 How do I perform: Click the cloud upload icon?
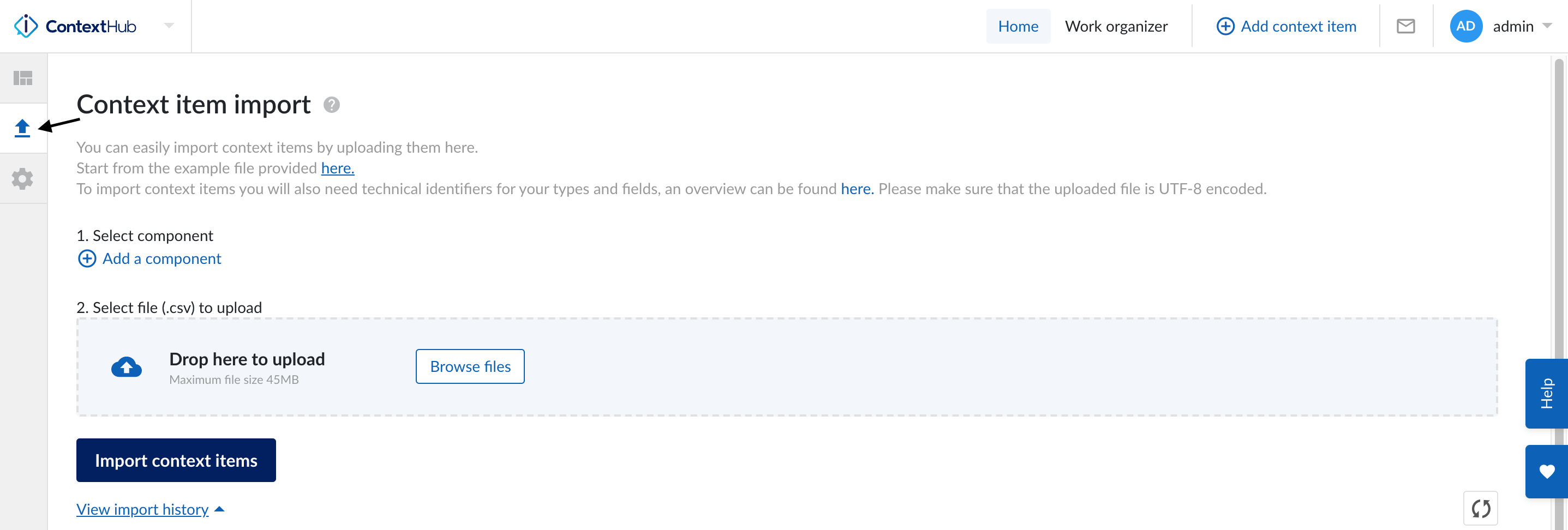point(127,367)
